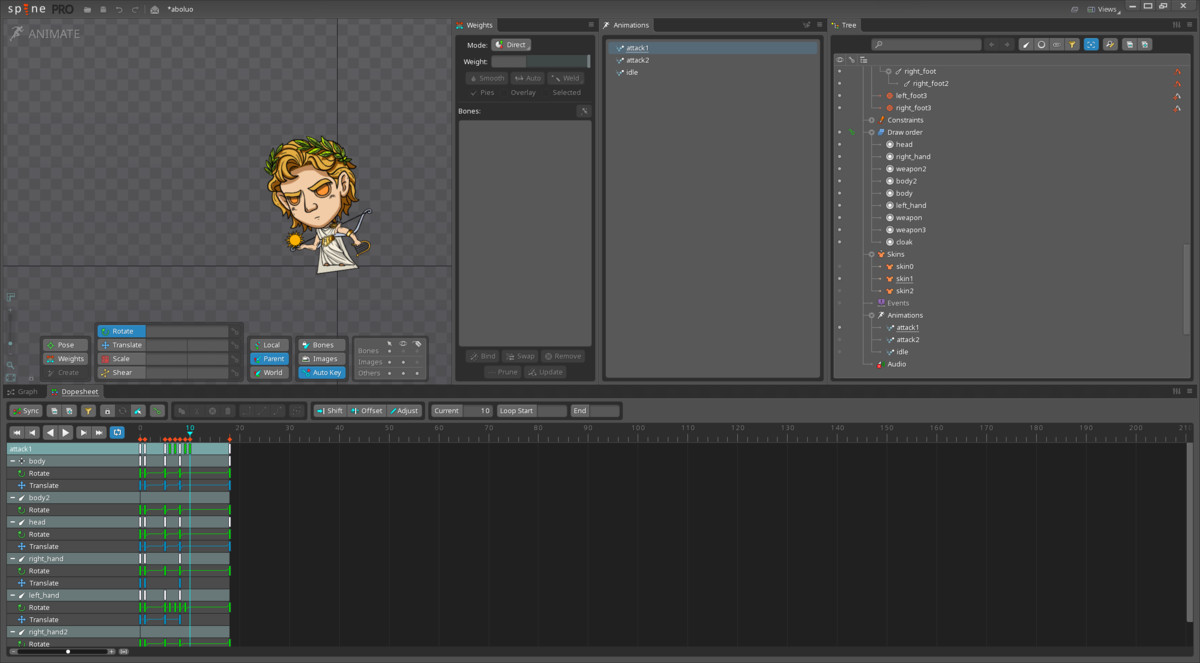
Task: Click the key icon next to Rotate
Action: click(235, 331)
